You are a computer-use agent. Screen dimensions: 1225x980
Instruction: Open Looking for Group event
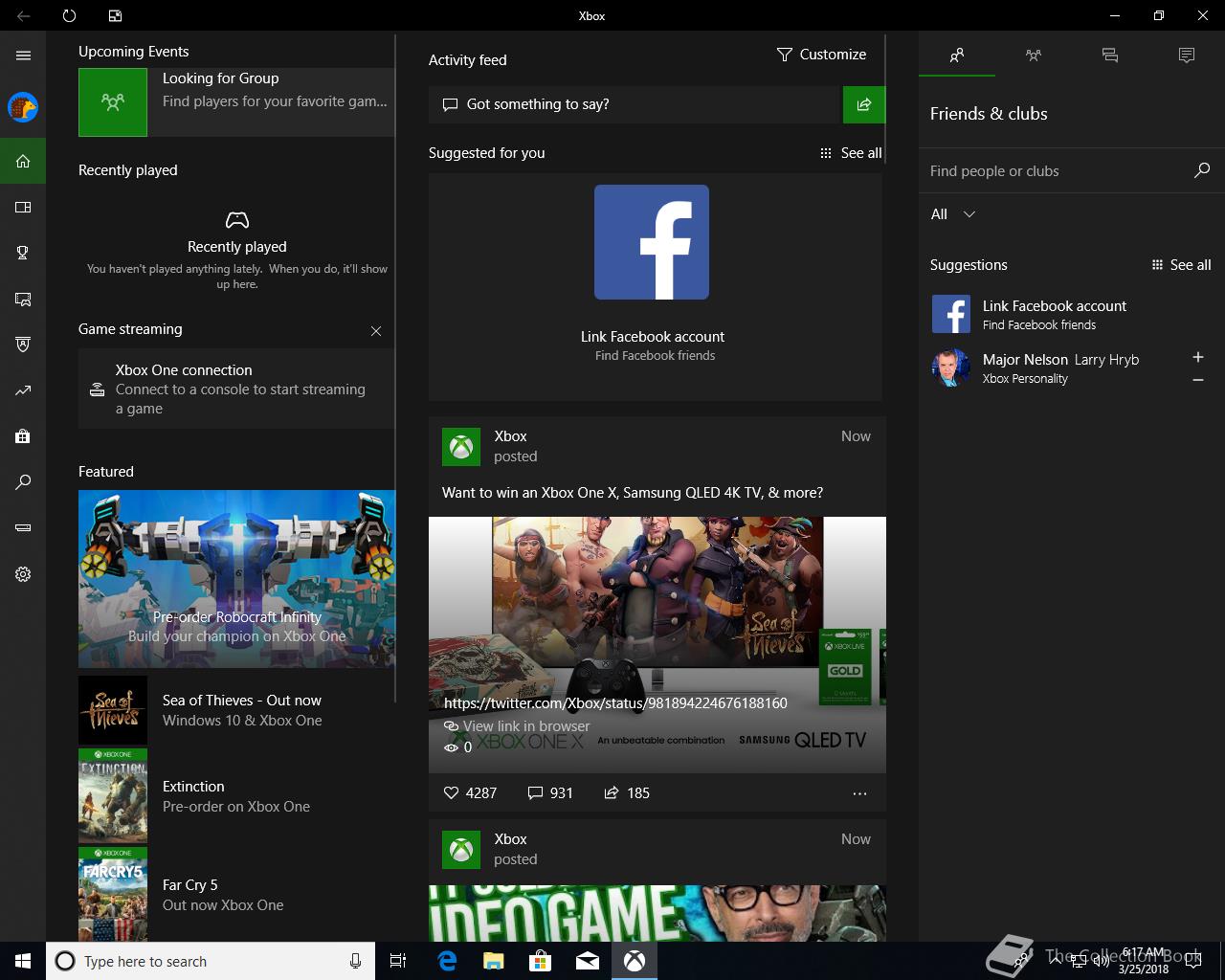[x=236, y=101]
